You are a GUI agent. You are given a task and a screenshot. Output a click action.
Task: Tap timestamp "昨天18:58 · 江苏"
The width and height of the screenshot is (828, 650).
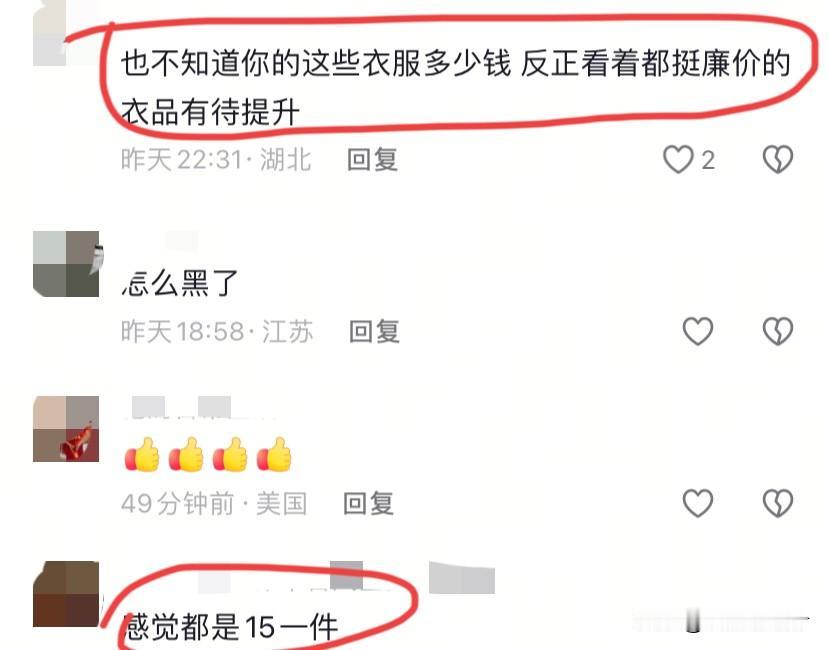[217, 332]
